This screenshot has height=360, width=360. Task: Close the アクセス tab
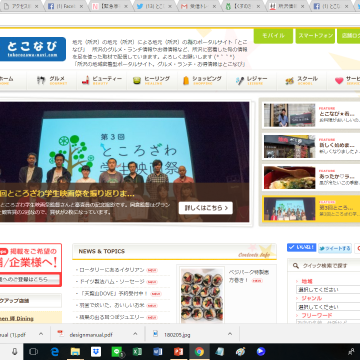coord(37,6)
